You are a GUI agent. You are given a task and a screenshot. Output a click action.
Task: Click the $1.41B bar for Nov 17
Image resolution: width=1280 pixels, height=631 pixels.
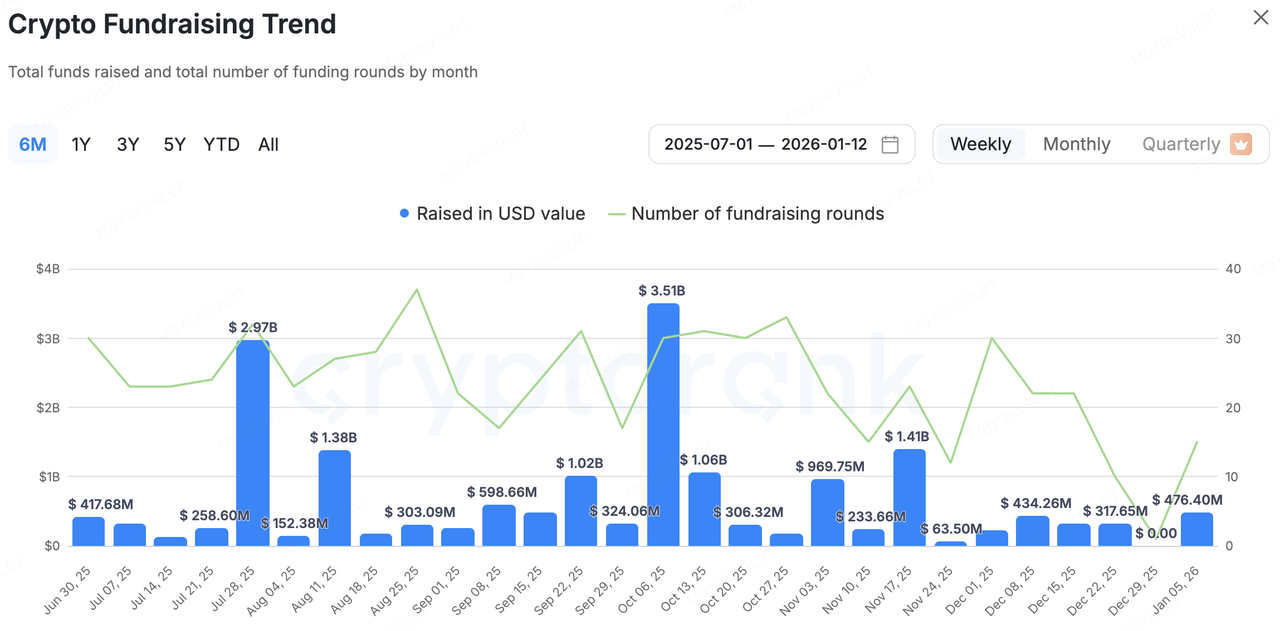909,497
